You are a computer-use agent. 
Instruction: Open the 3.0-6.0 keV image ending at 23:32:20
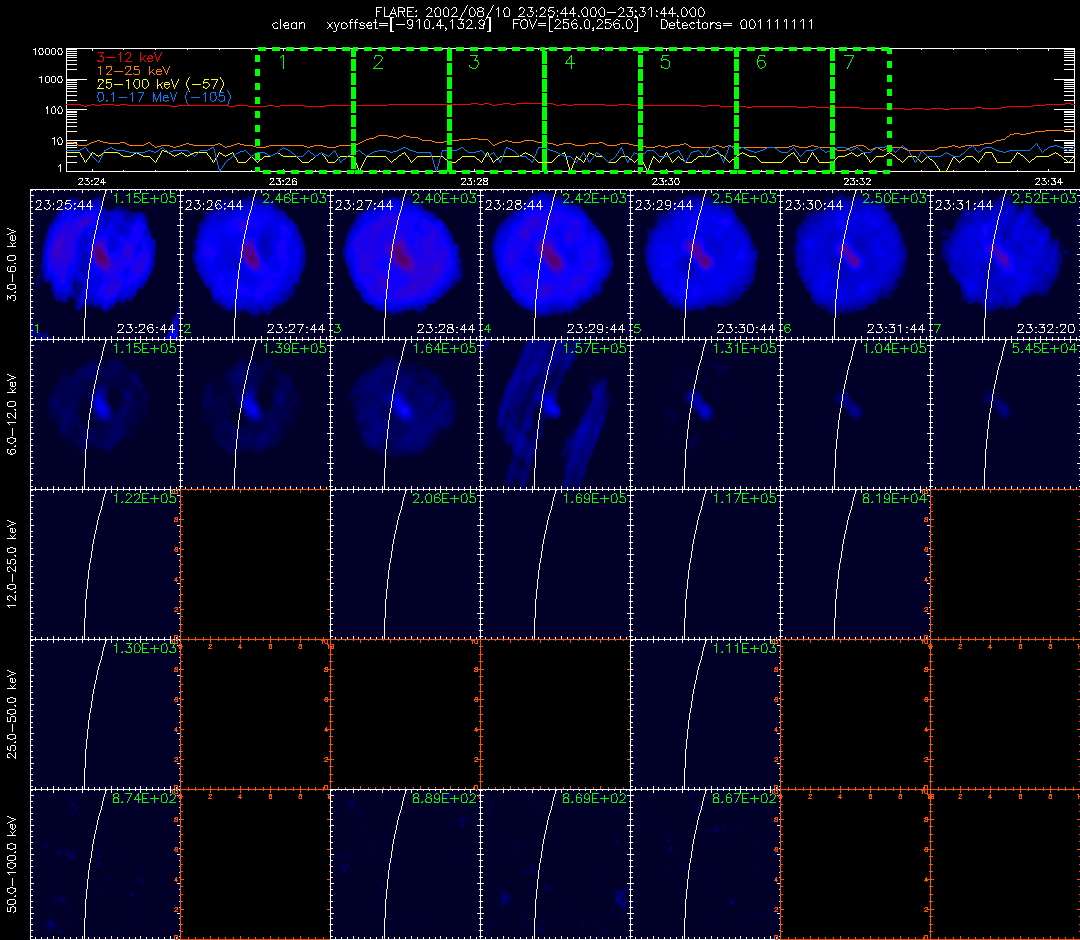(1006, 264)
